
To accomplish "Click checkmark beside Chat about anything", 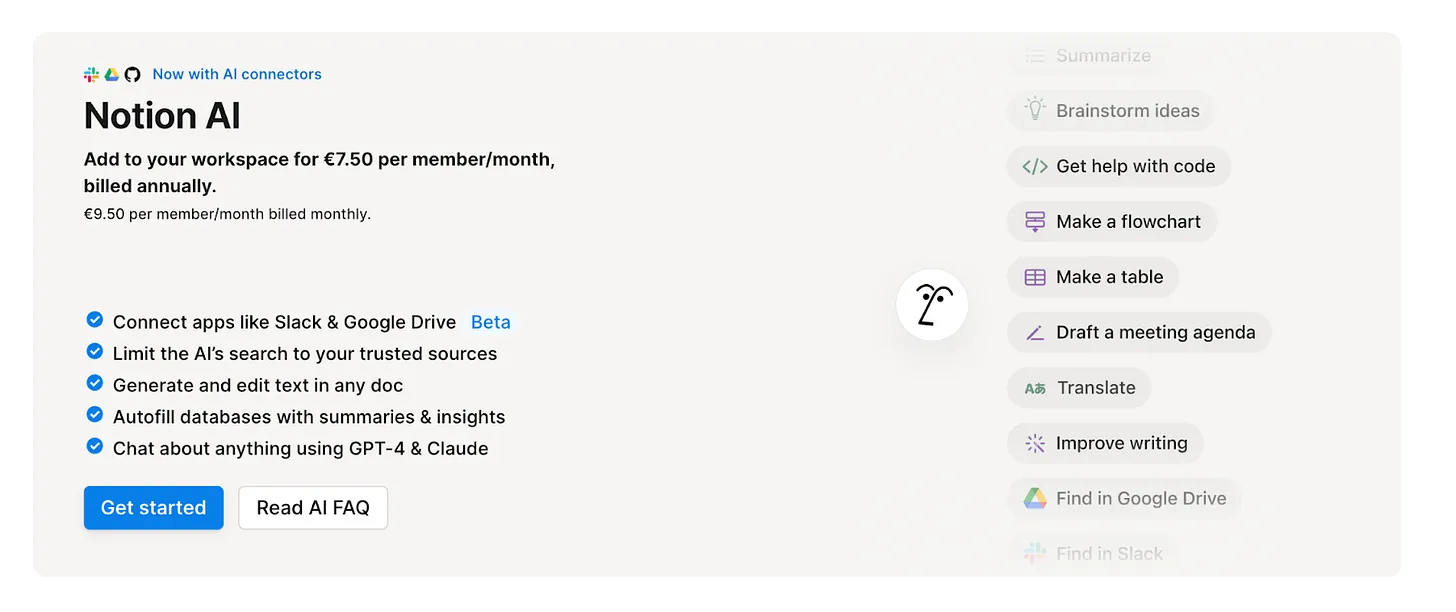I will [x=95, y=446].
